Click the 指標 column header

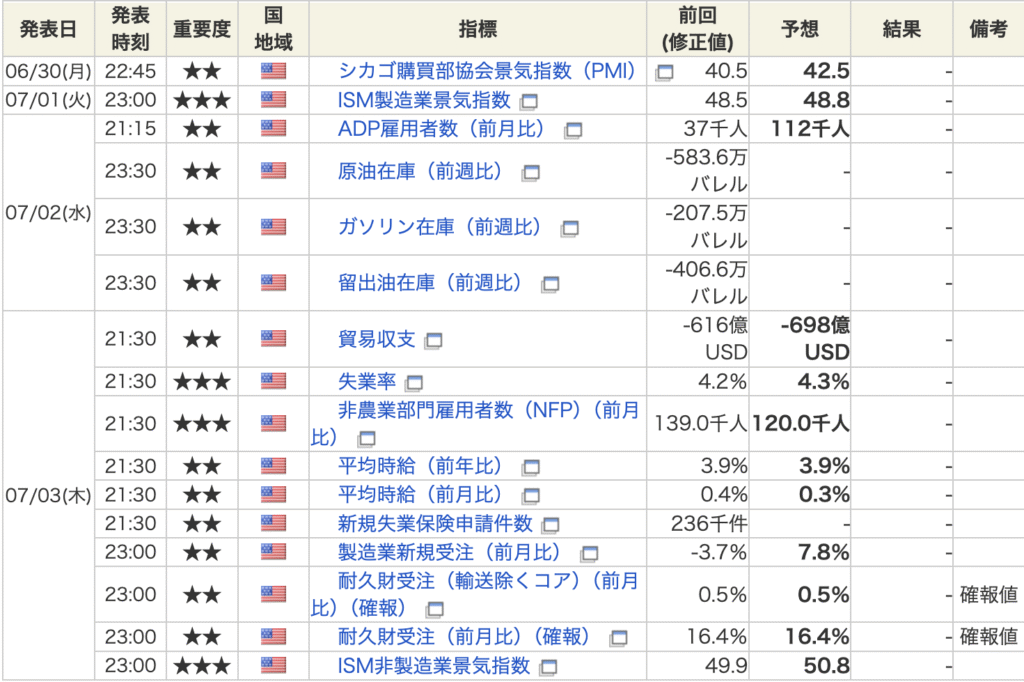click(478, 29)
